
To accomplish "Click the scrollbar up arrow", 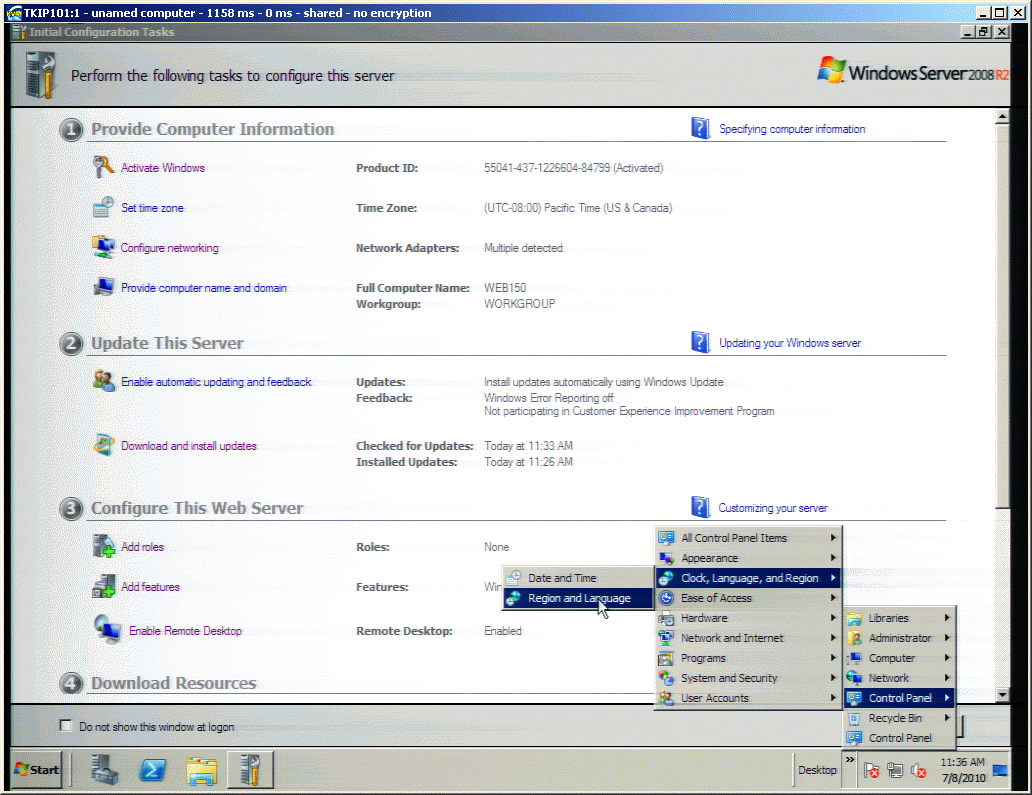I will (x=1002, y=116).
